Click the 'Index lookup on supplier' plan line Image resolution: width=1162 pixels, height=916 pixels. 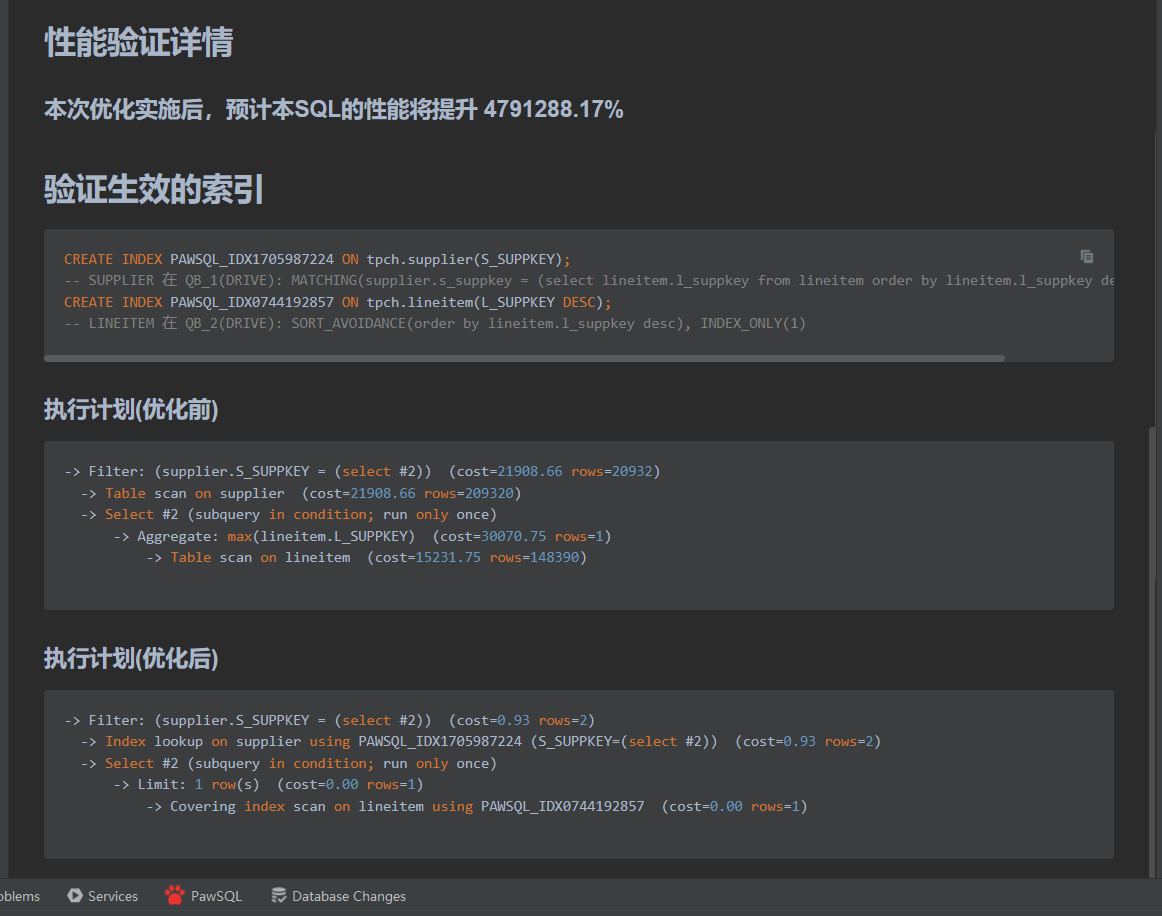[x=480, y=741]
